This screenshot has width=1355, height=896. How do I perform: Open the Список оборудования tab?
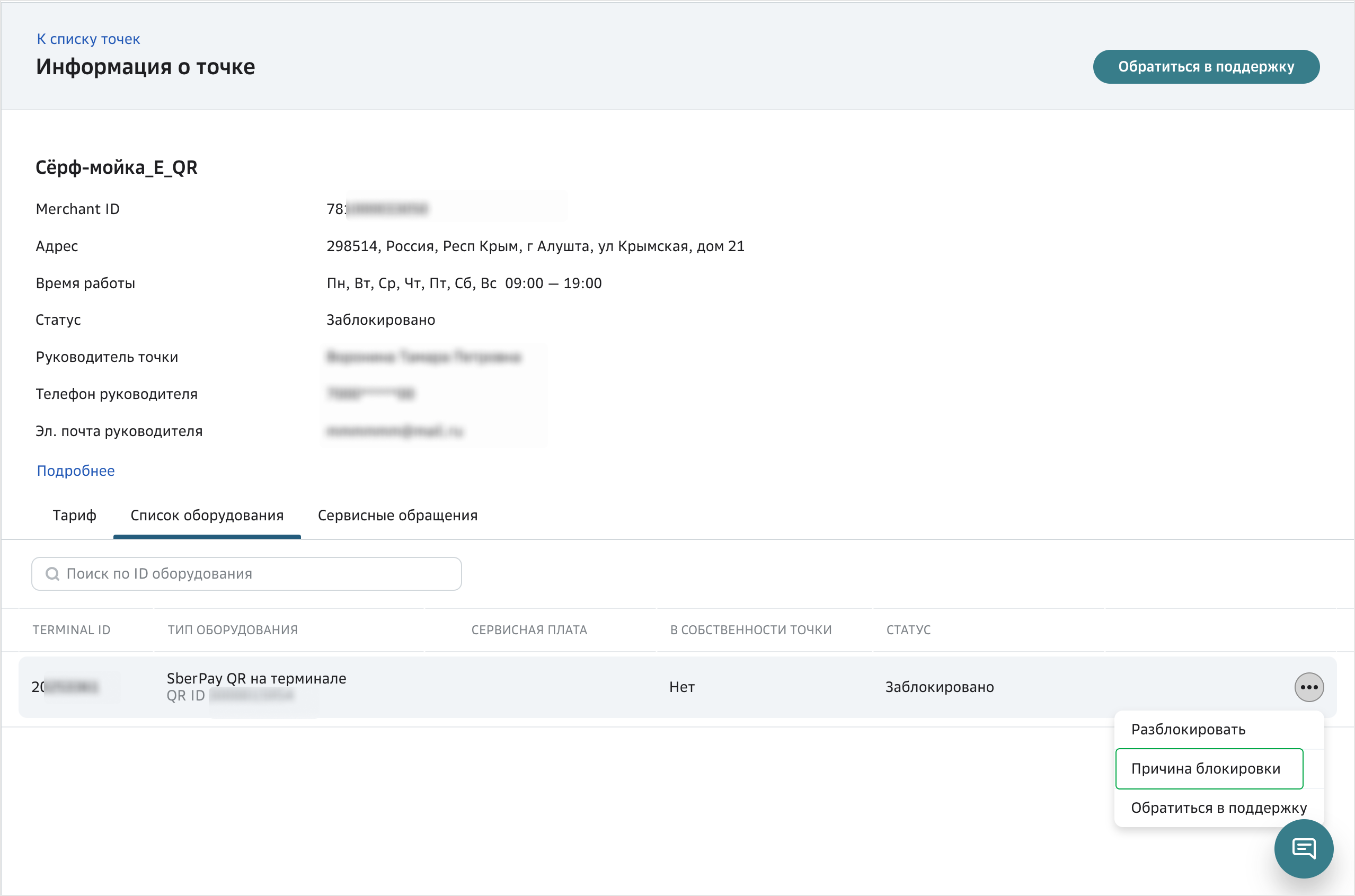coord(207,516)
